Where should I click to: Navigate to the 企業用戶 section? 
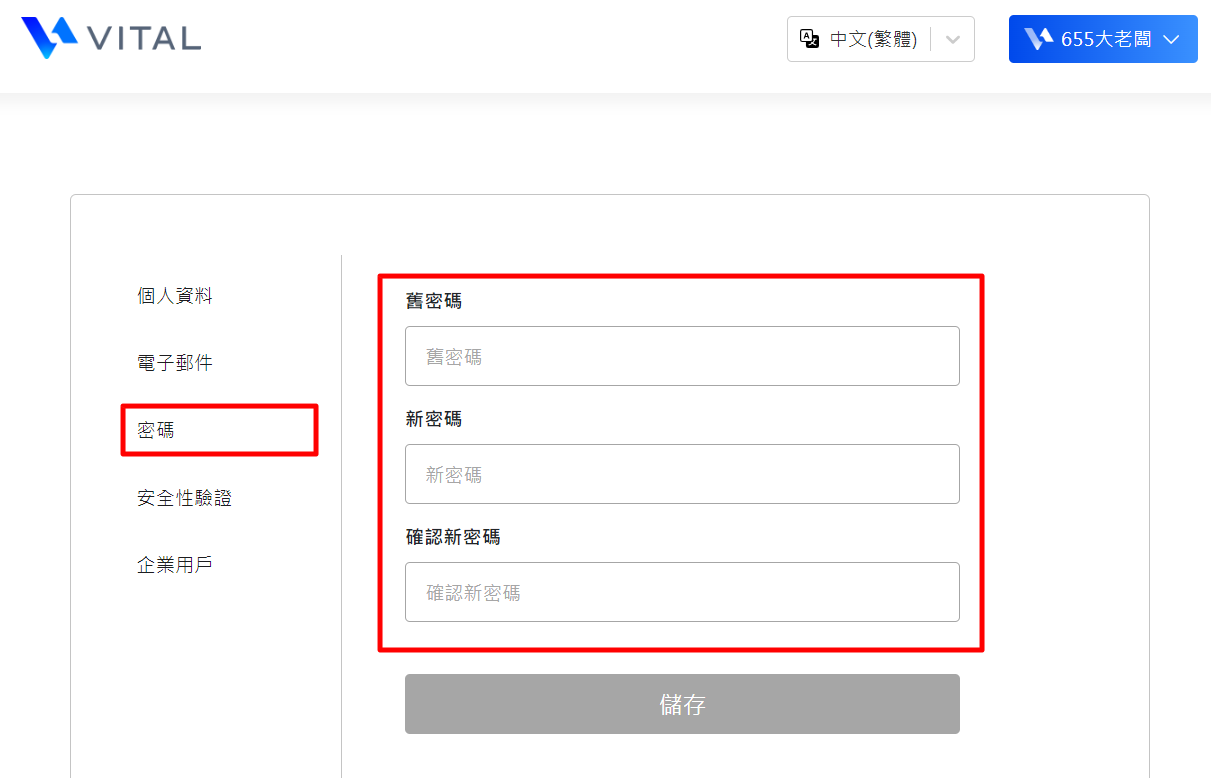click(x=175, y=565)
